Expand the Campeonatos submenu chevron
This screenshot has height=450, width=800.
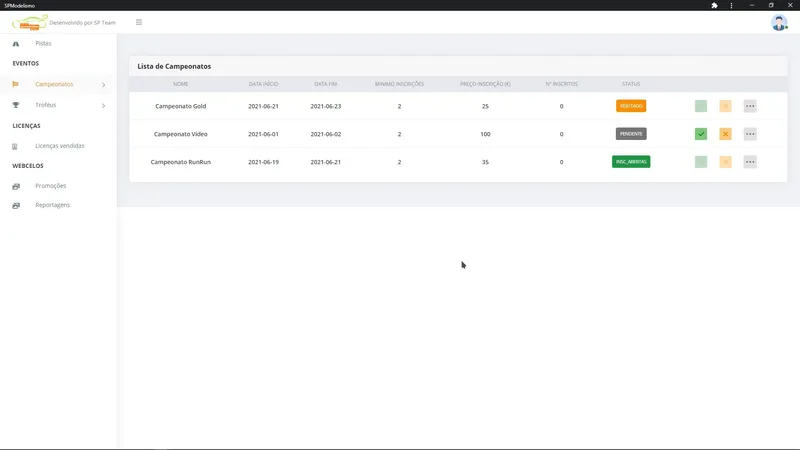(x=104, y=85)
